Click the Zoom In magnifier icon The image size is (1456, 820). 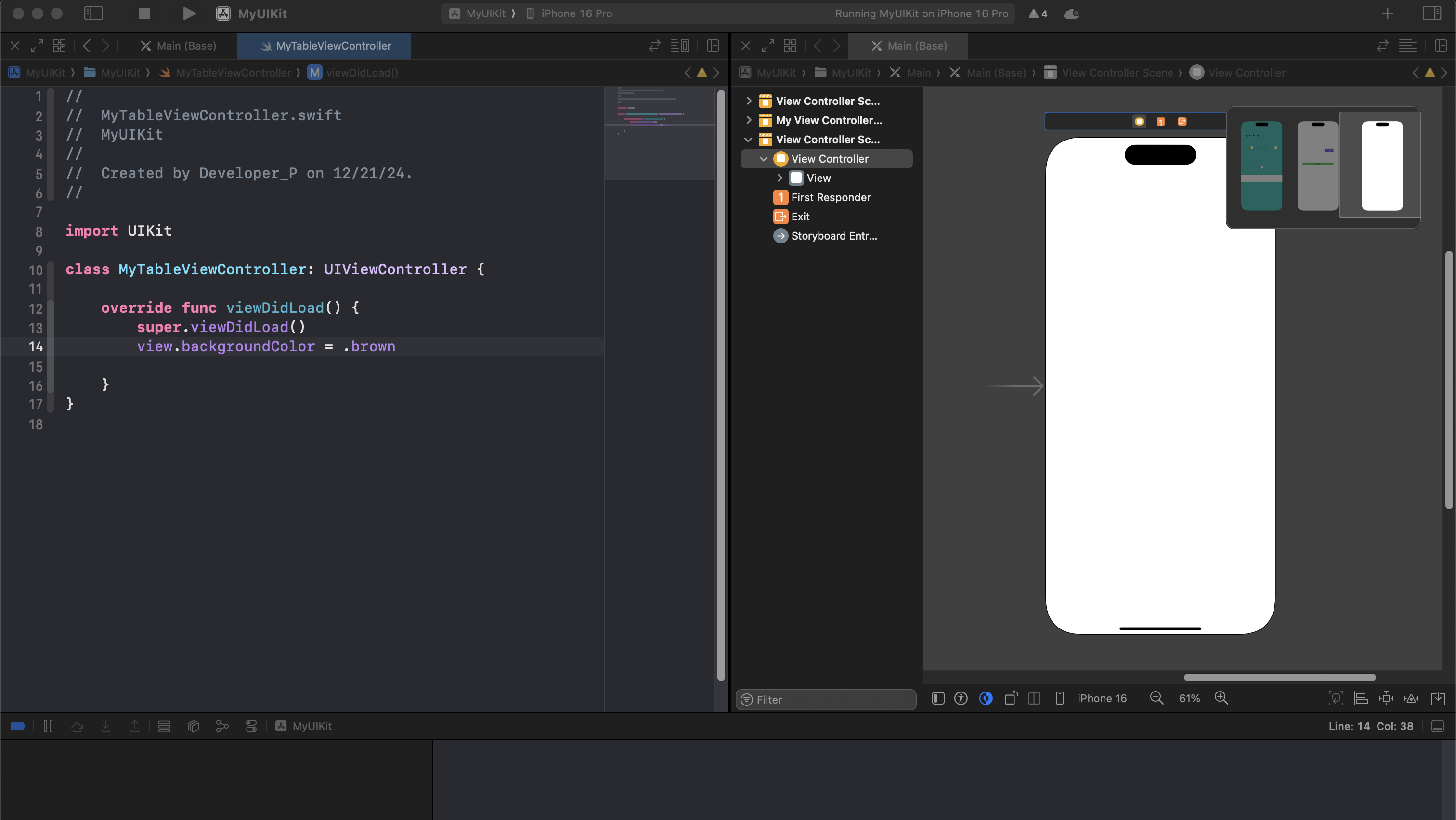1222,698
